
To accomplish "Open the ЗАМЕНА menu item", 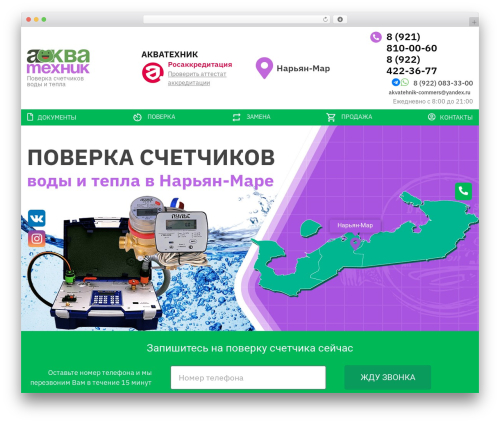I will point(258,117).
